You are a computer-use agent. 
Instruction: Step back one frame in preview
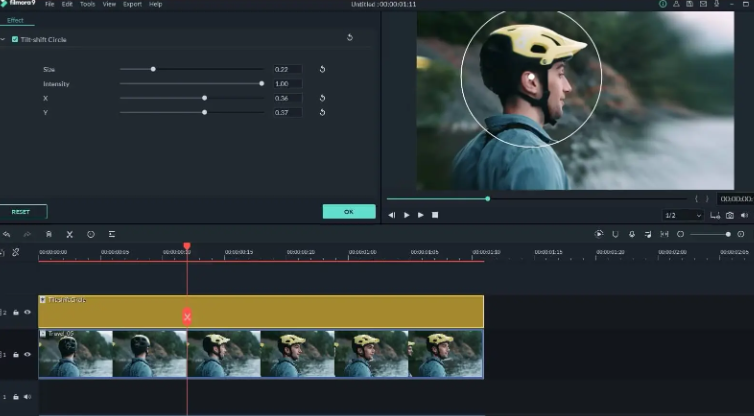(x=392, y=215)
